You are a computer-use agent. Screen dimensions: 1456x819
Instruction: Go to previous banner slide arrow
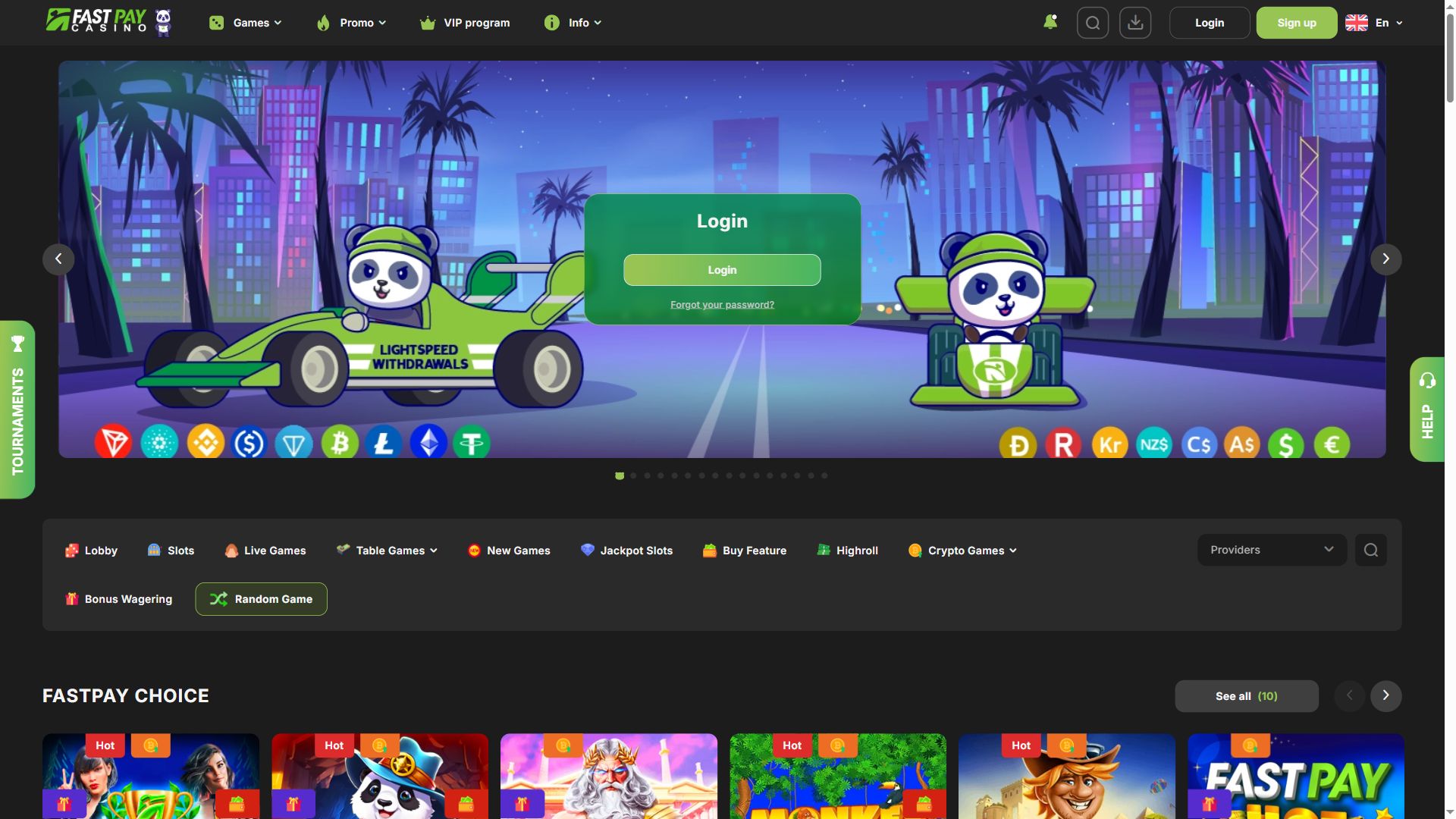(x=58, y=259)
